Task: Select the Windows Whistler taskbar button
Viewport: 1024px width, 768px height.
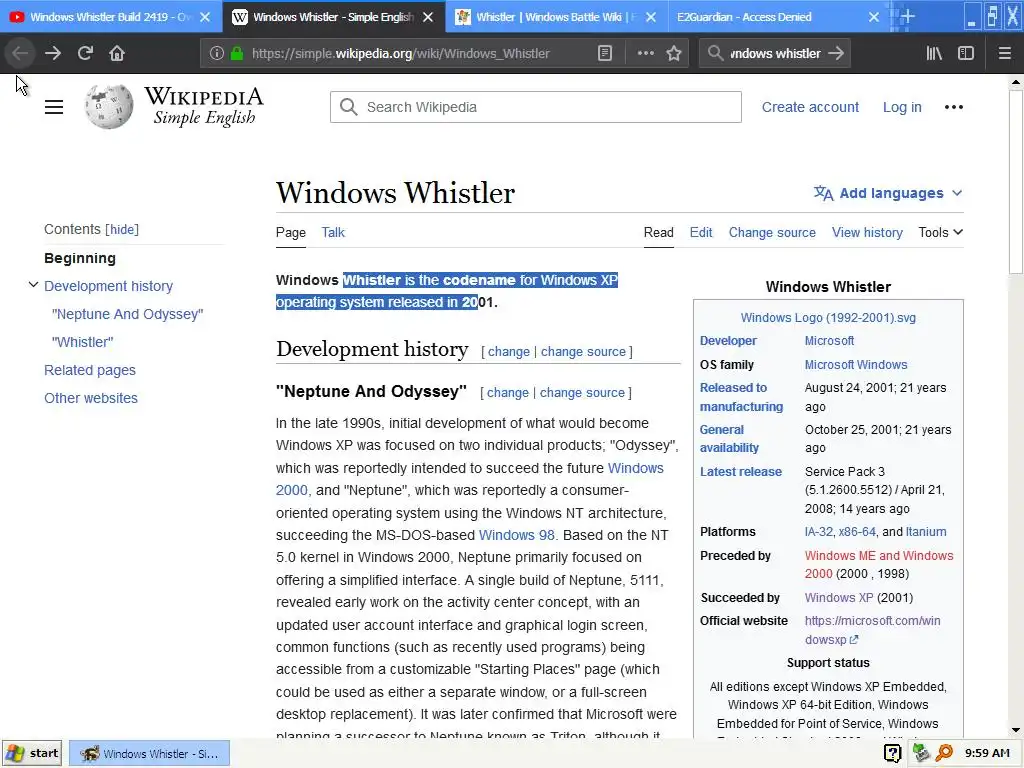Action: point(150,754)
